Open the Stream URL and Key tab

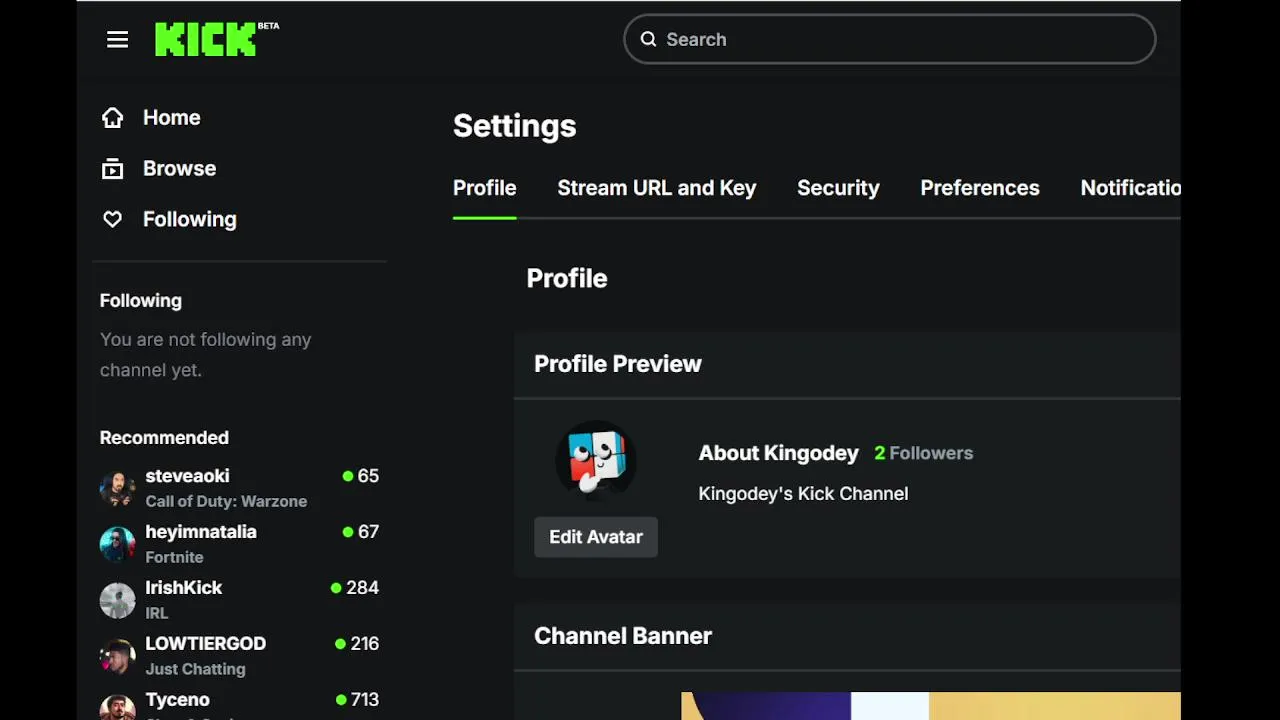tap(656, 188)
